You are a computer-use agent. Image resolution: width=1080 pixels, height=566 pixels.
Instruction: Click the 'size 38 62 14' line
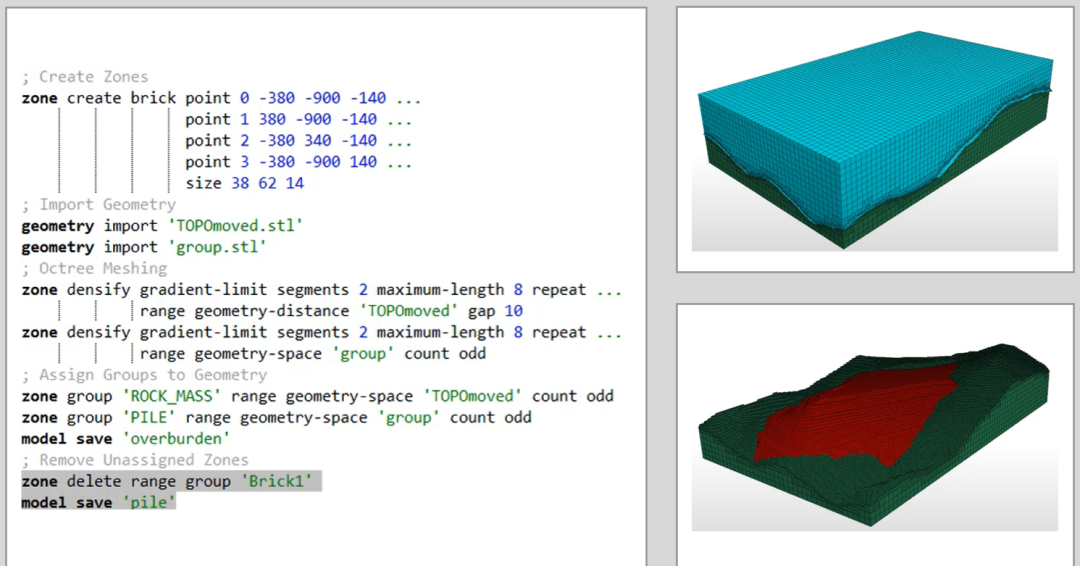click(245, 183)
